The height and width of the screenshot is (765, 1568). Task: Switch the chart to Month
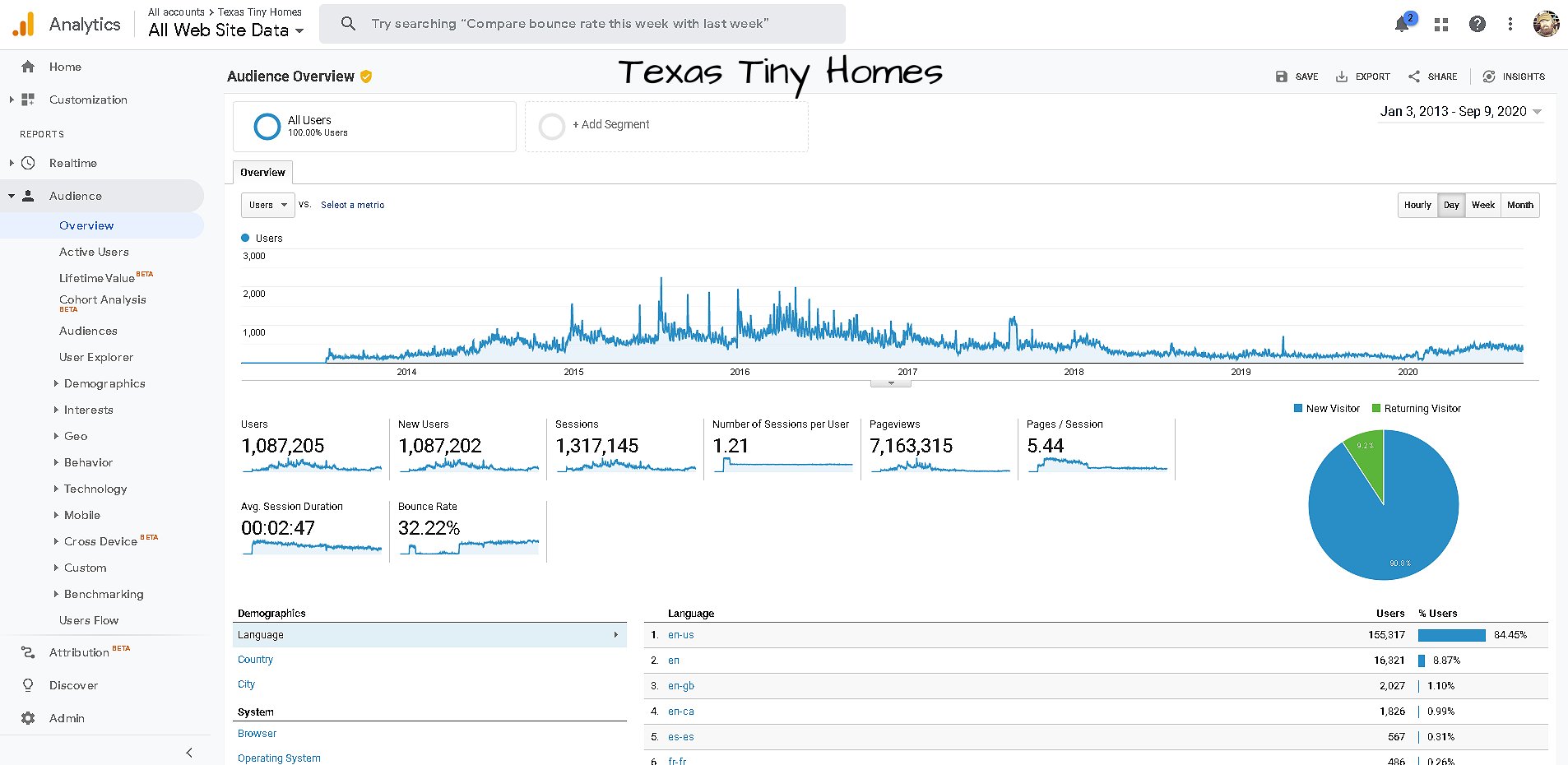(x=1519, y=205)
